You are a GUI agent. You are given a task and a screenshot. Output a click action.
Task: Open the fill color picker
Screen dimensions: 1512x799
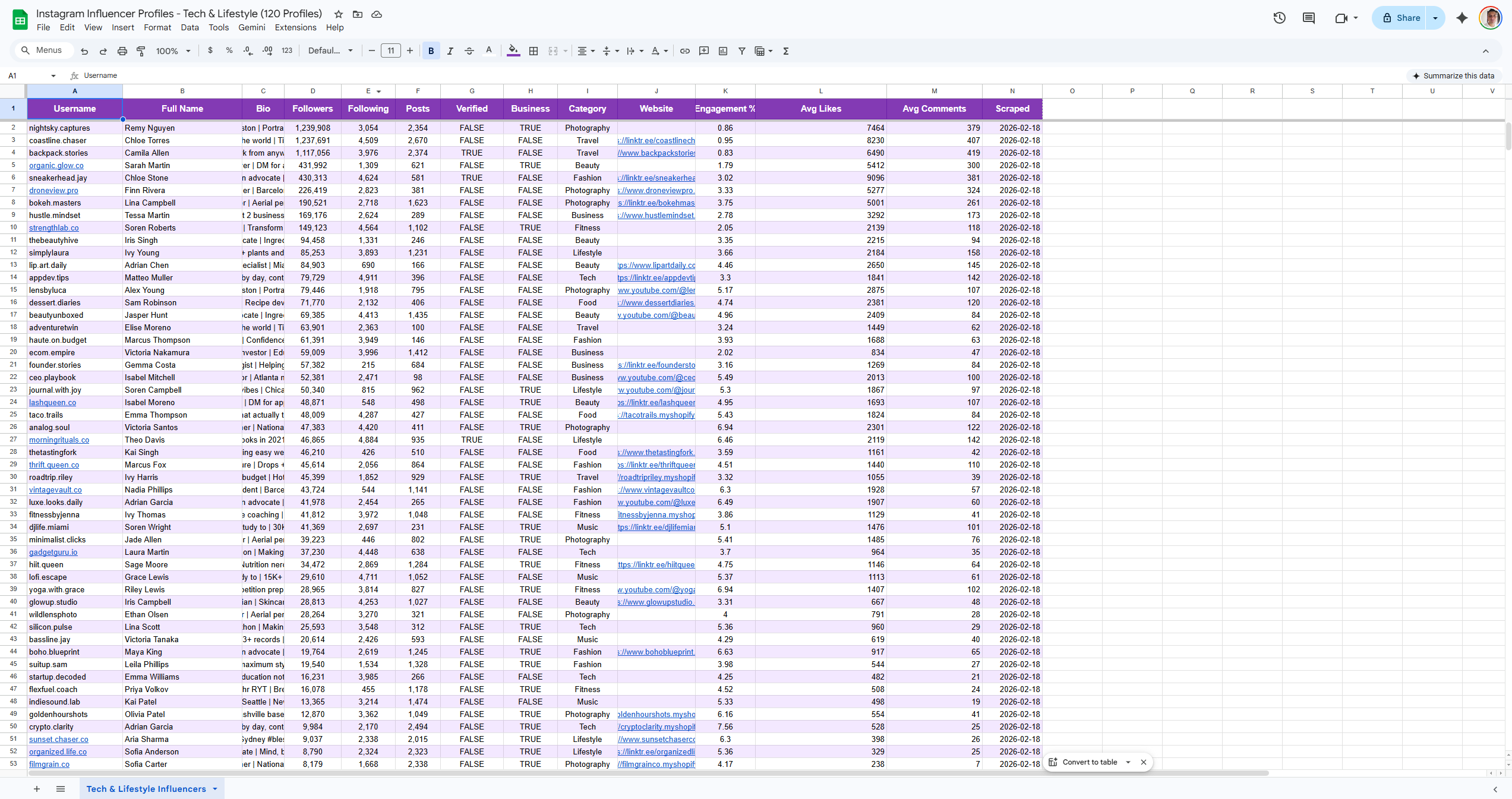(x=513, y=51)
